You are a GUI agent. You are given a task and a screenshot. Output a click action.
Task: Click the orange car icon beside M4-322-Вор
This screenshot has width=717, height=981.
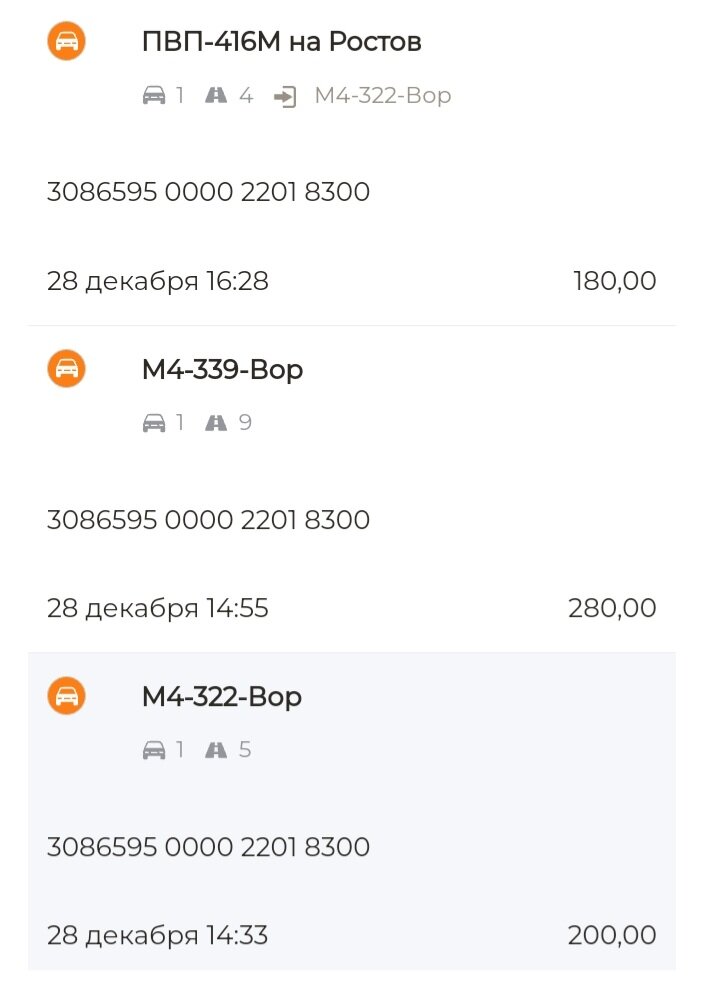[x=66, y=696]
